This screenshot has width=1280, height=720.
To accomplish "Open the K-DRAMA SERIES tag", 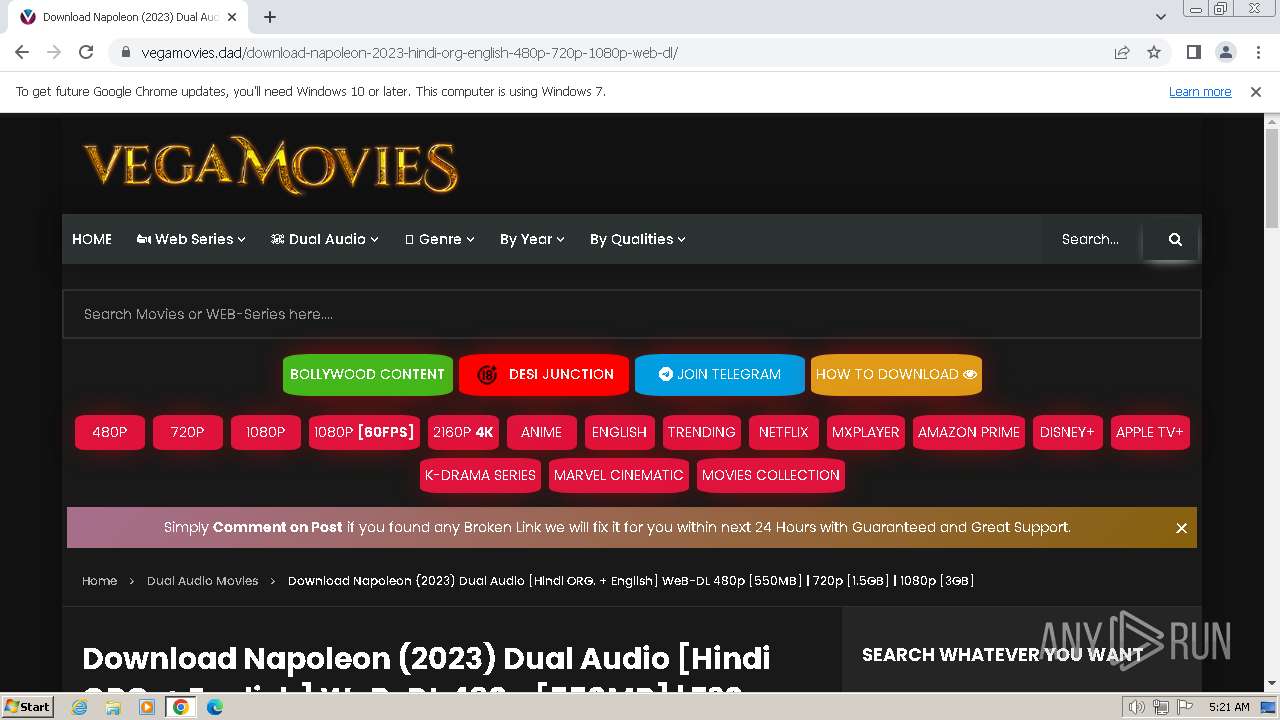I will click(x=481, y=475).
